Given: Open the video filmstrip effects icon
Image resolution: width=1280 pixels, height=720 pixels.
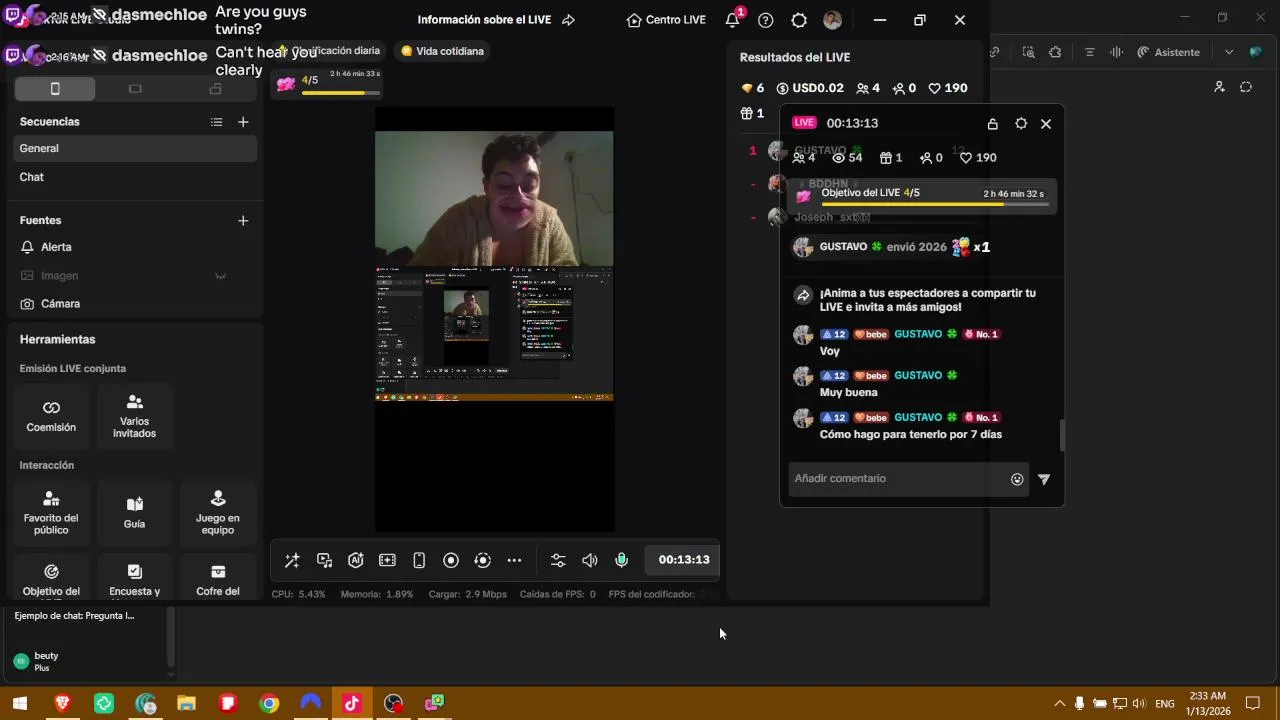Looking at the screenshot, I should click(x=387, y=560).
